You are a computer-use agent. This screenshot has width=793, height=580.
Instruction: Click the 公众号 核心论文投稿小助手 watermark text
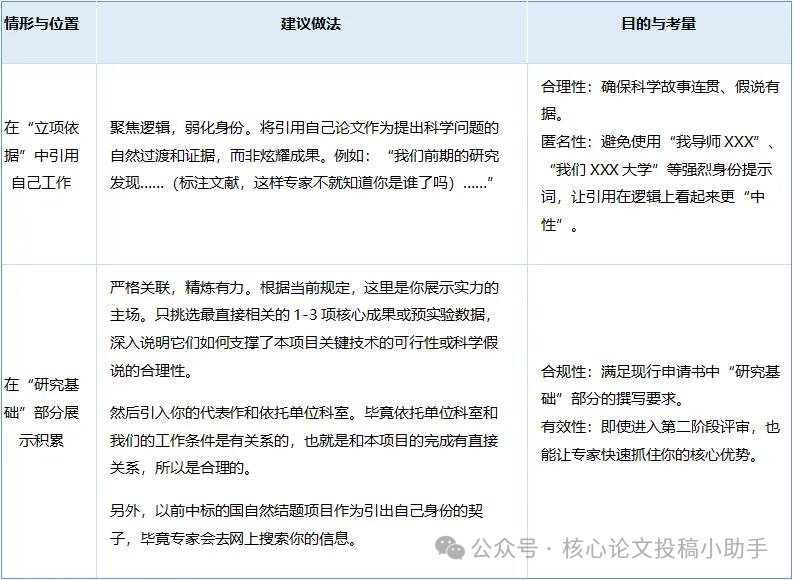[620, 549]
